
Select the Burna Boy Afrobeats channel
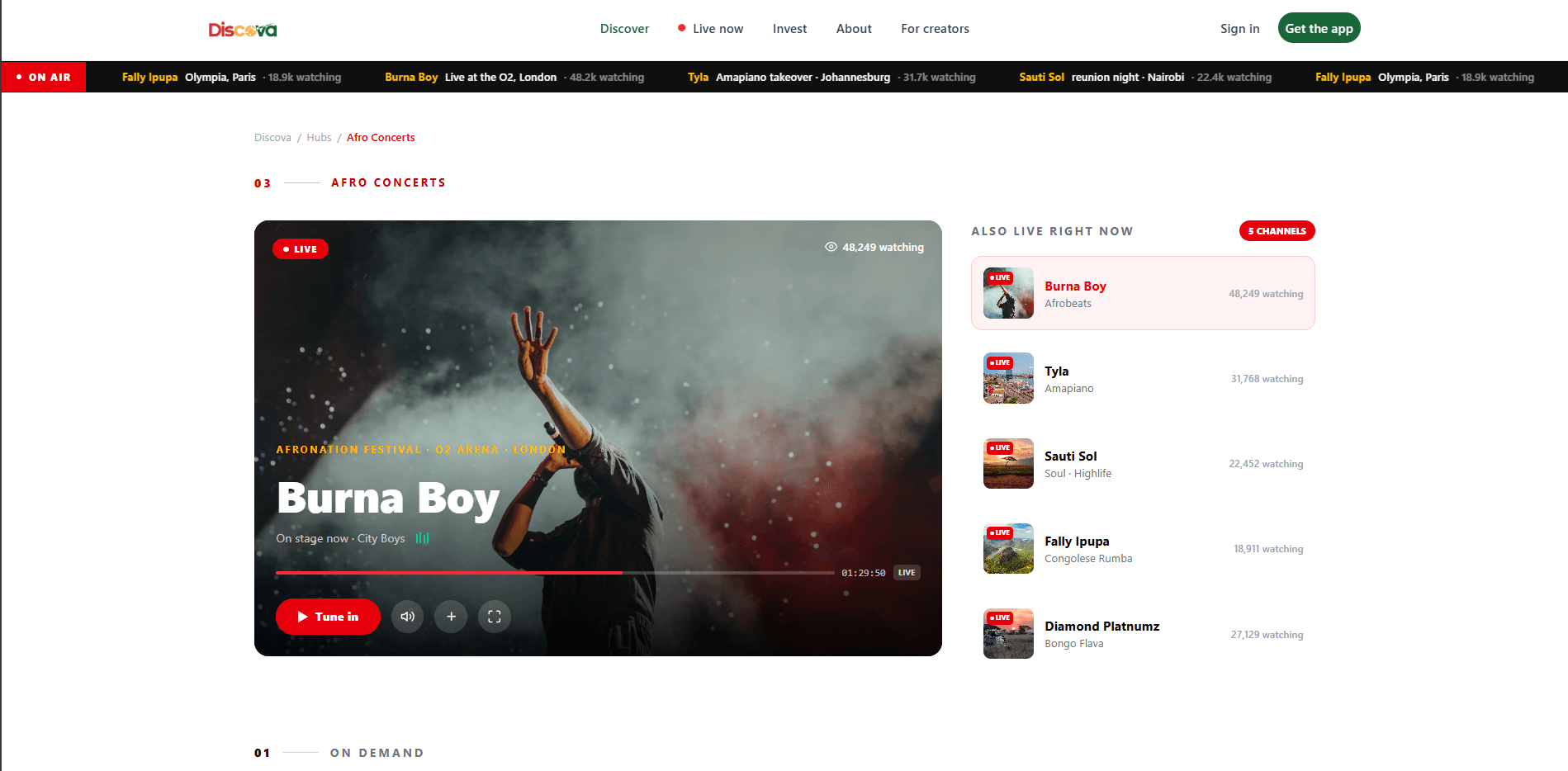click(1143, 293)
